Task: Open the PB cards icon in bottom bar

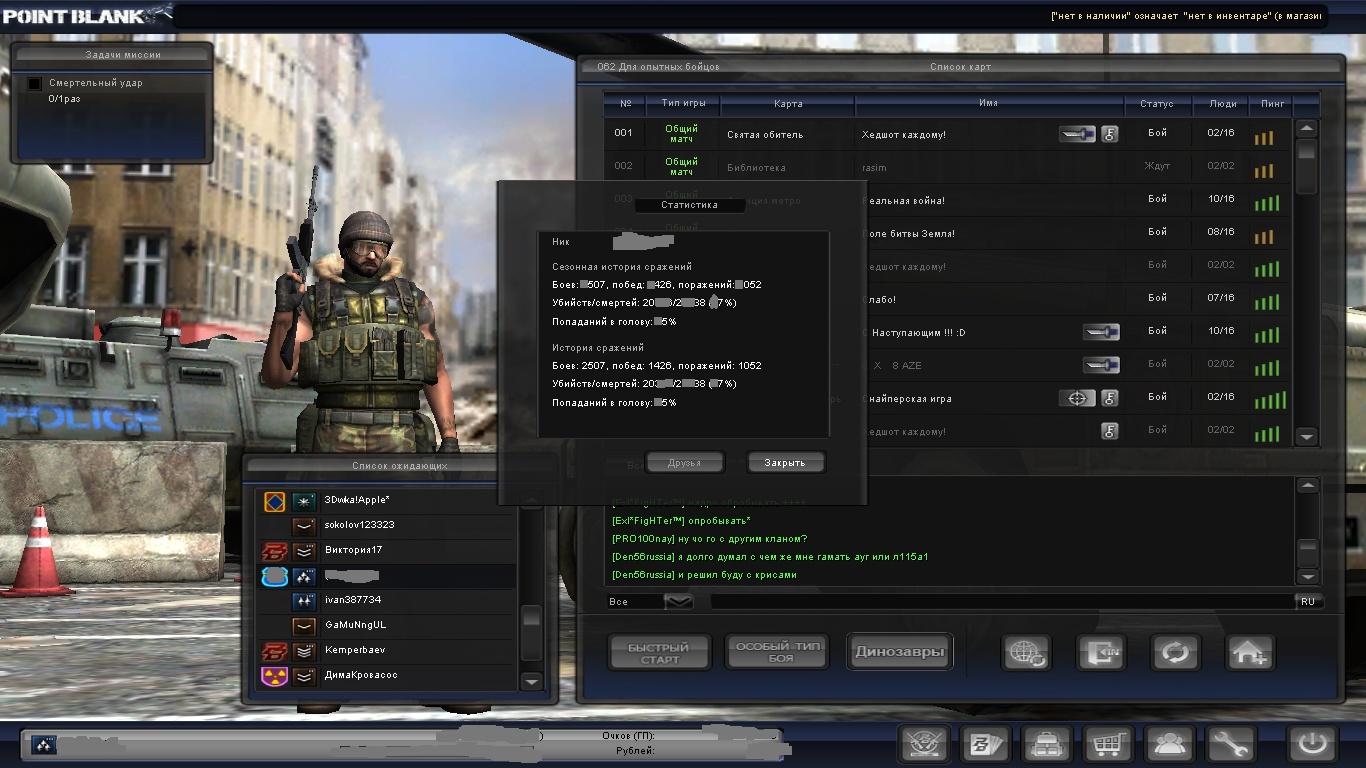Action: (x=985, y=744)
